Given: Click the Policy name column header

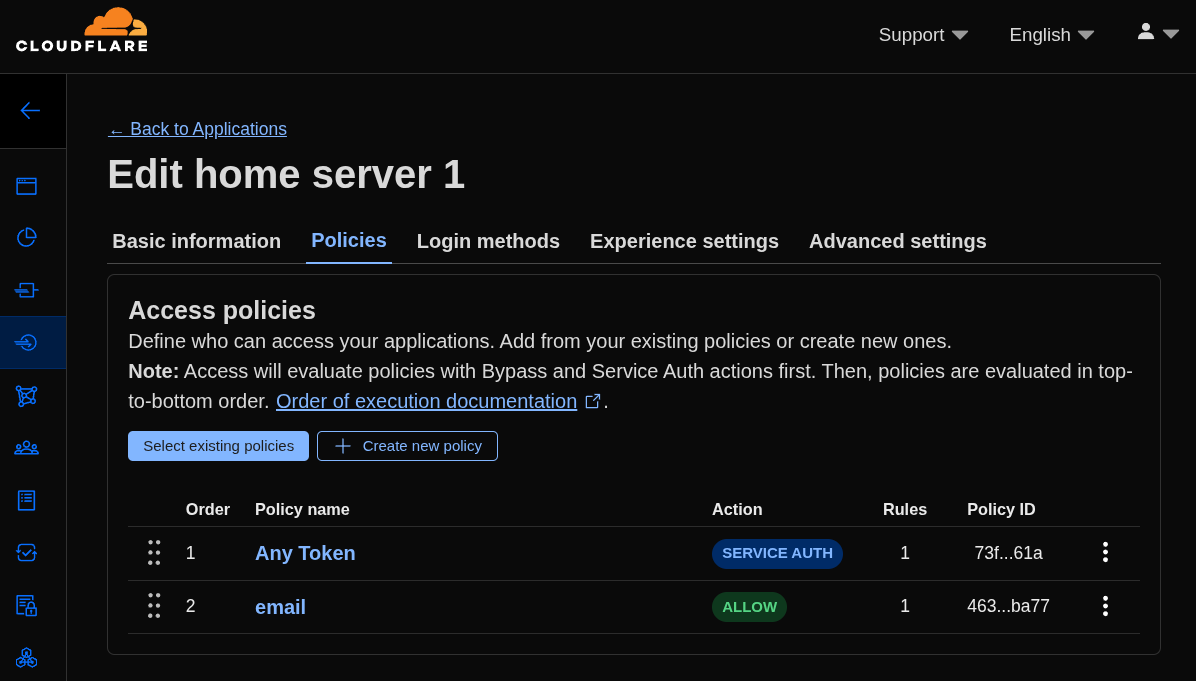Looking at the screenshot, I should click(302, 509).
